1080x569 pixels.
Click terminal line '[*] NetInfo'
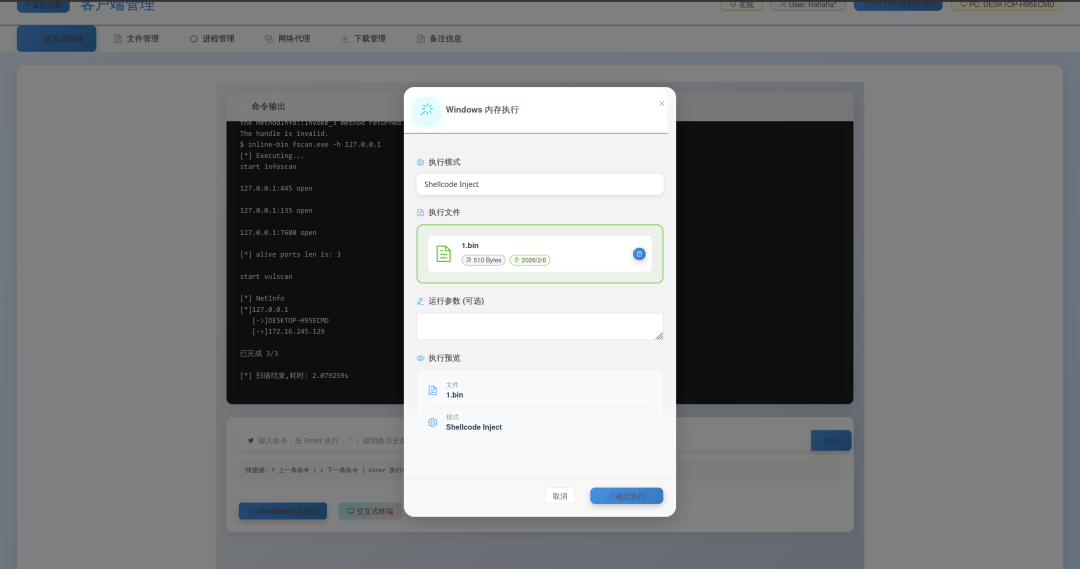(x=262, y=299)
